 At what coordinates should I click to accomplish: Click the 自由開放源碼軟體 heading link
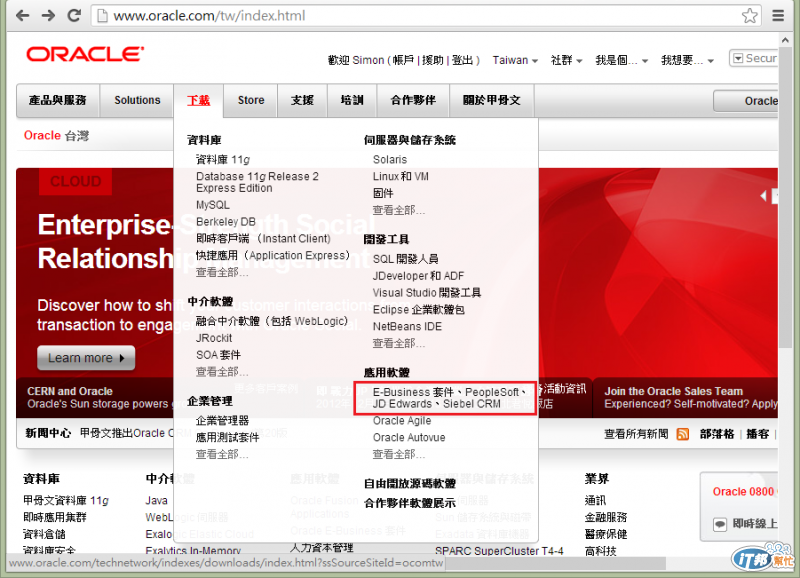point(410,484)
